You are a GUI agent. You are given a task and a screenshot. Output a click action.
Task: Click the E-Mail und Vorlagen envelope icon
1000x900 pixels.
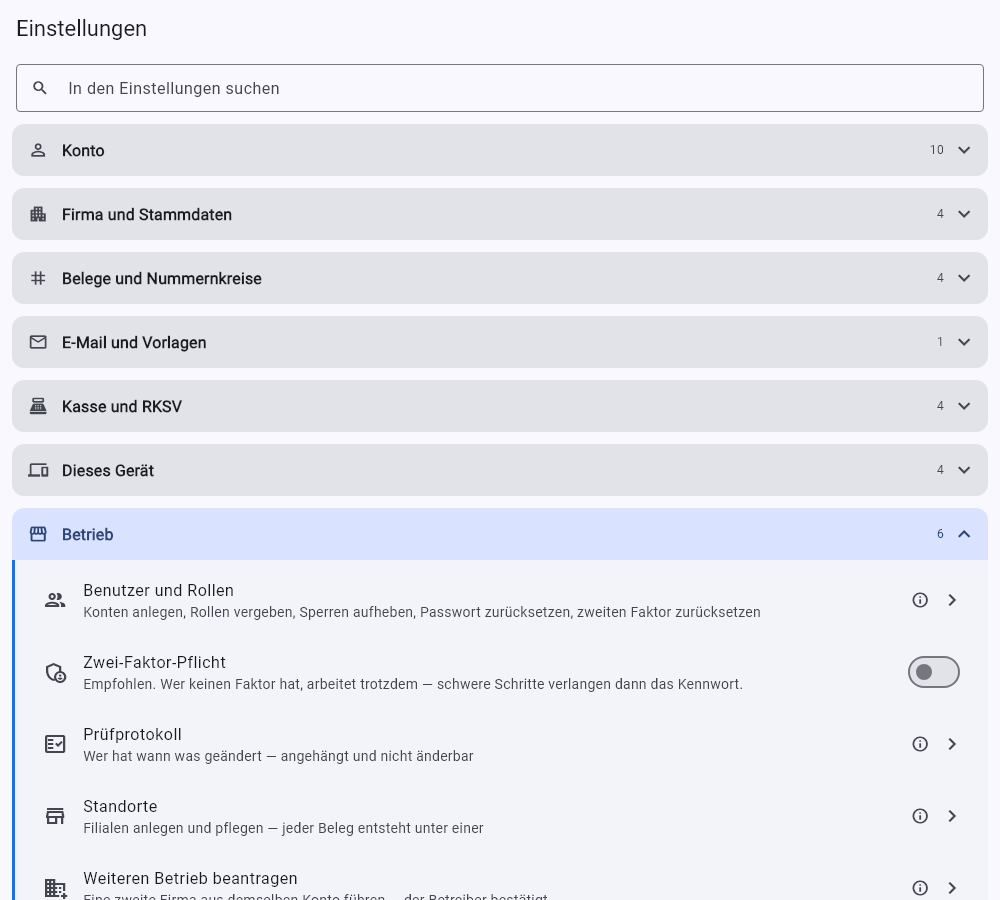(38, 343)
